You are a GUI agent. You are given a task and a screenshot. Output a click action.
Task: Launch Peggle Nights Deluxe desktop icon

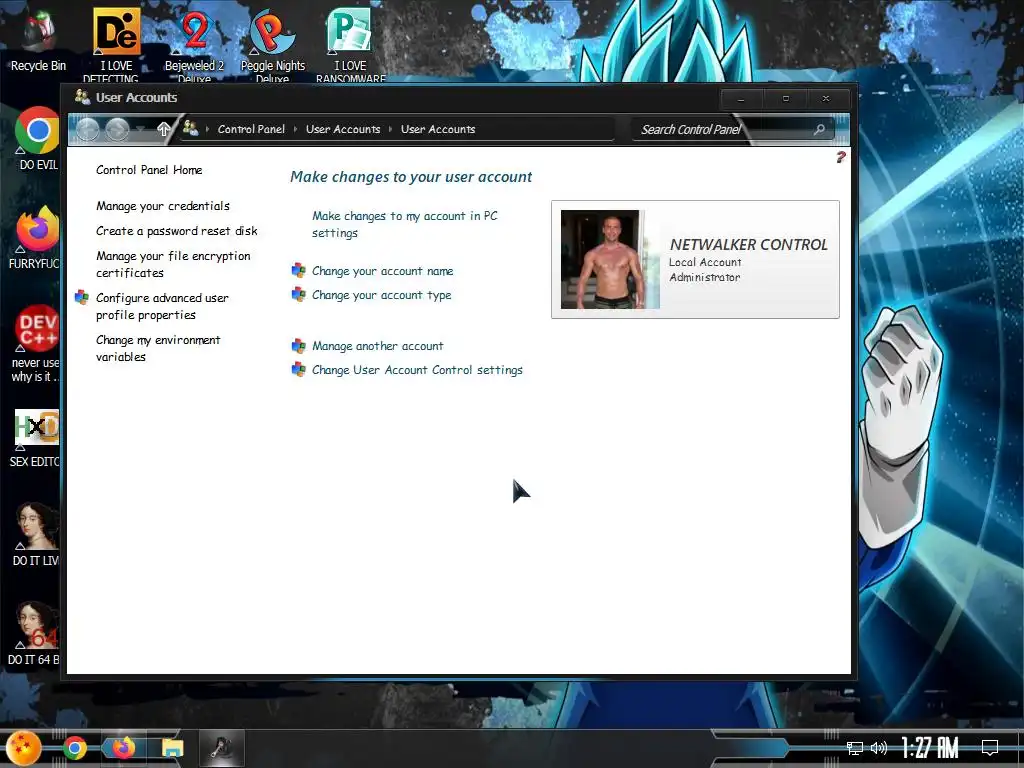(272, 44)
